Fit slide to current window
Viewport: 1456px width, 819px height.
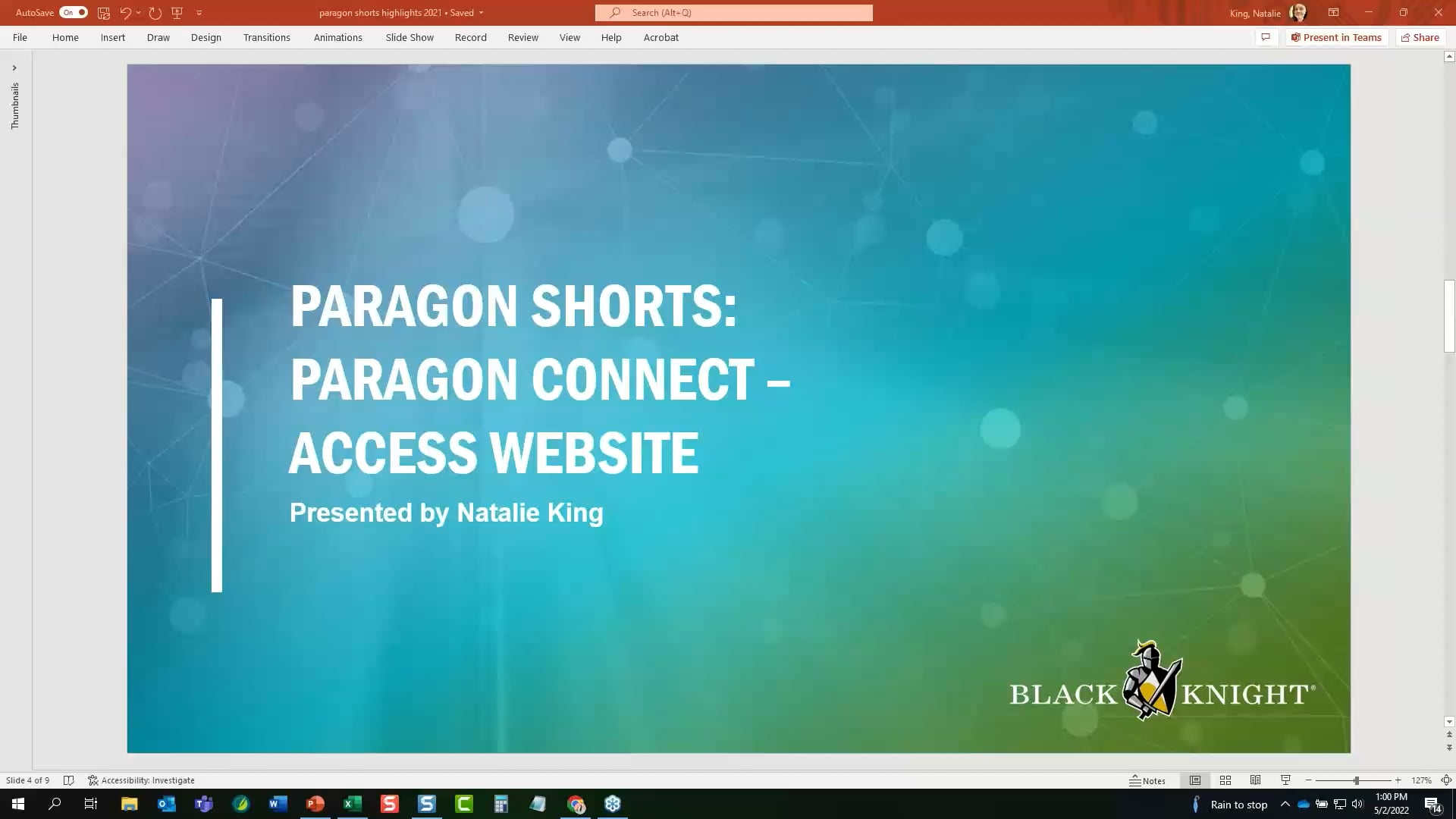[x=1446, y=780]
